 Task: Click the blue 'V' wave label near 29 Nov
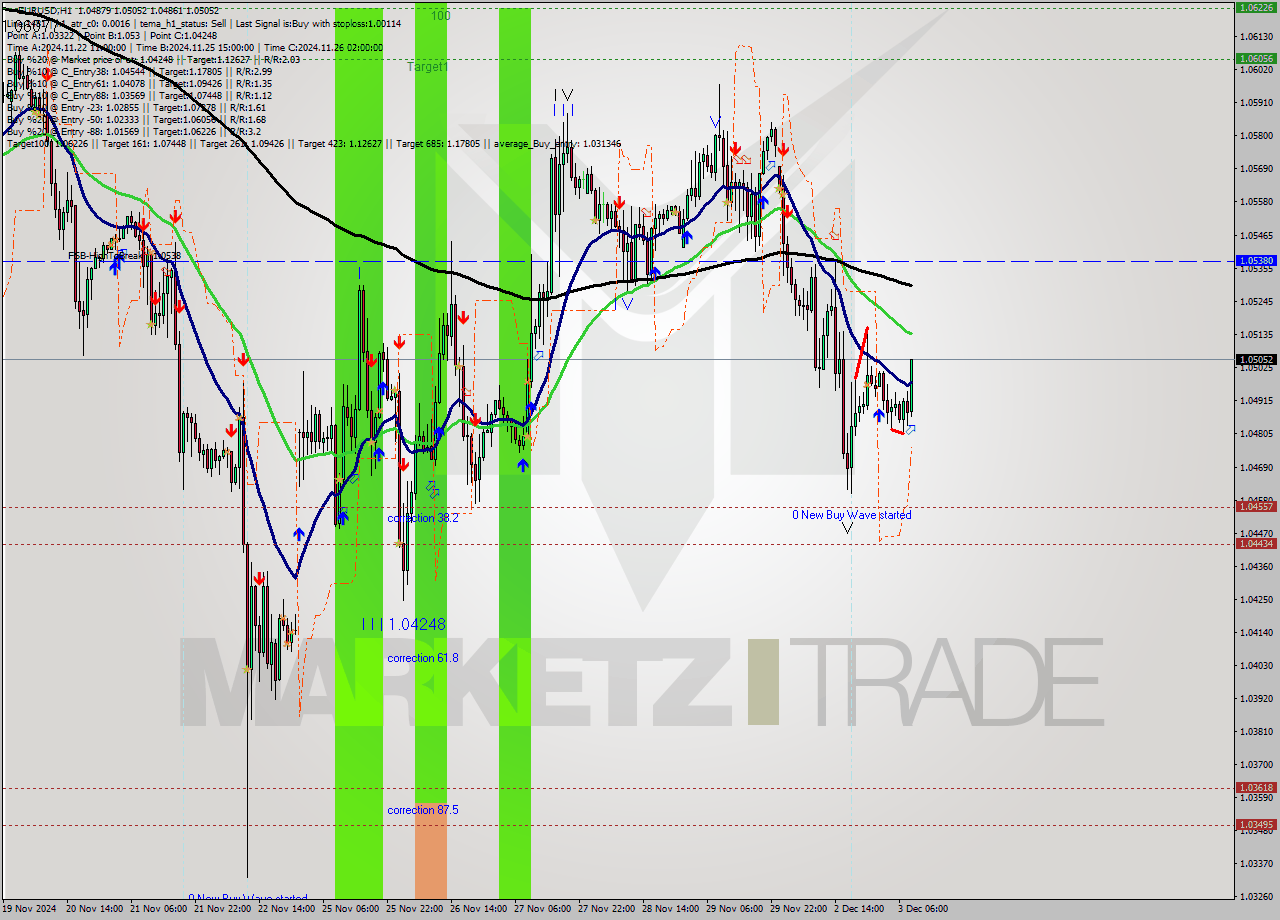click(715, 121)
